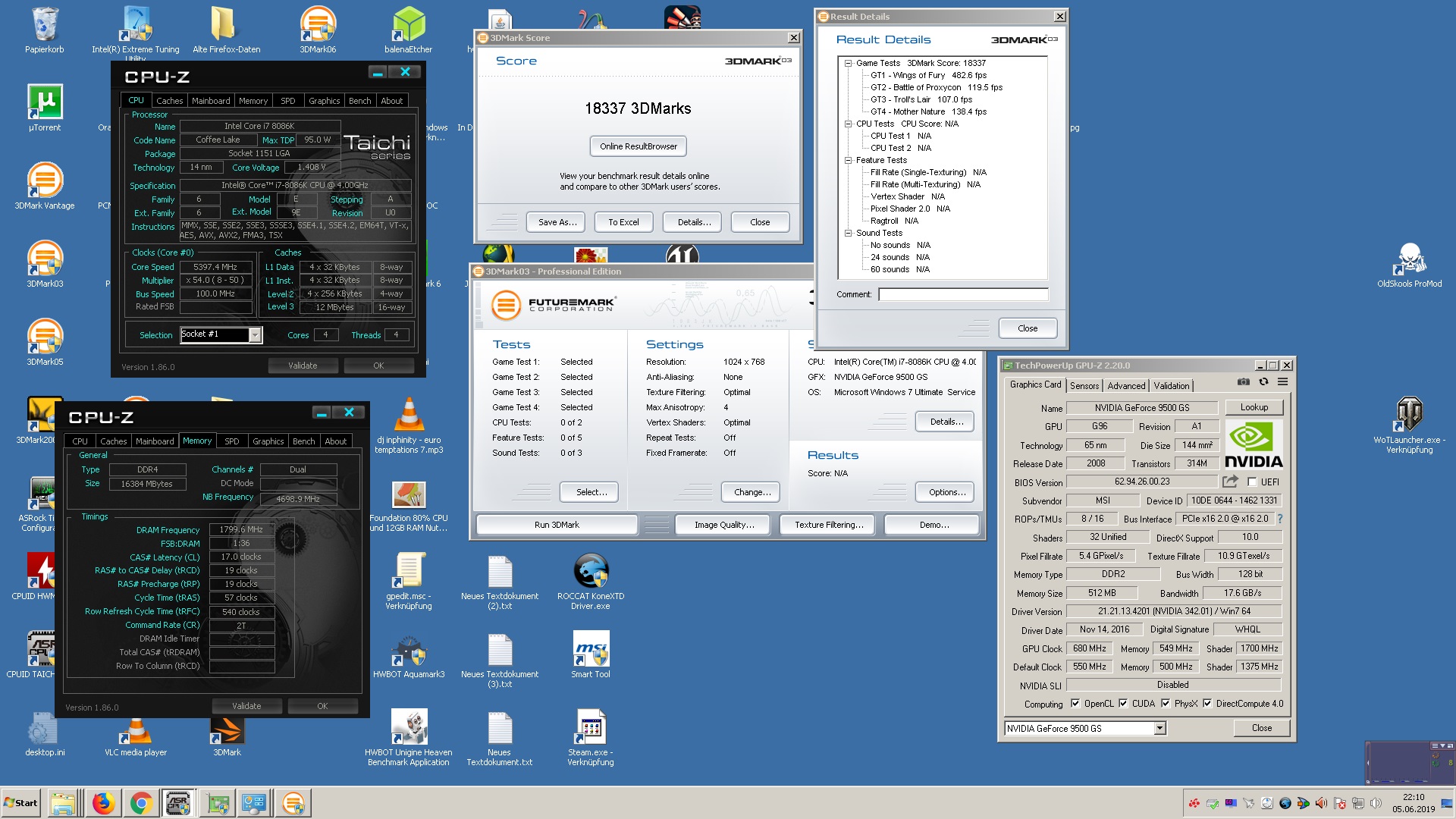Click the Bus Interface question mark icon
The image size is (1456, 819).
1280,519
